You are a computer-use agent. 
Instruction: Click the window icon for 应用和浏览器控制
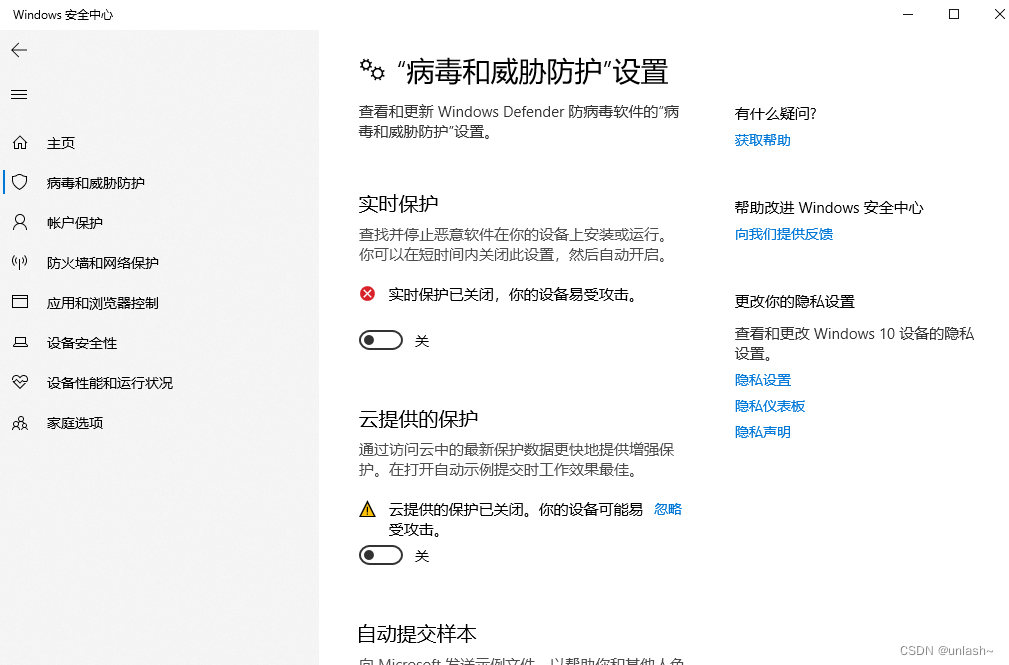pyautogui.click(x=20, y=302)
